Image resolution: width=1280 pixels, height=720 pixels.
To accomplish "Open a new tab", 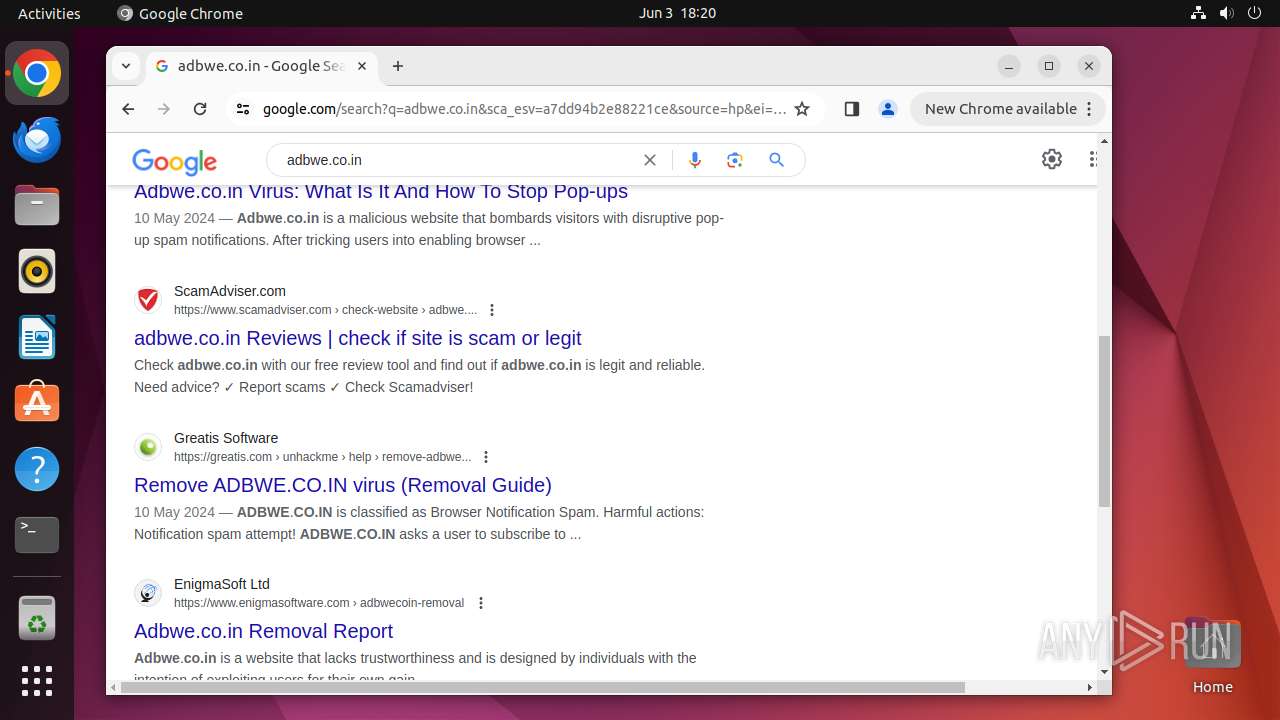I will 398,66.
